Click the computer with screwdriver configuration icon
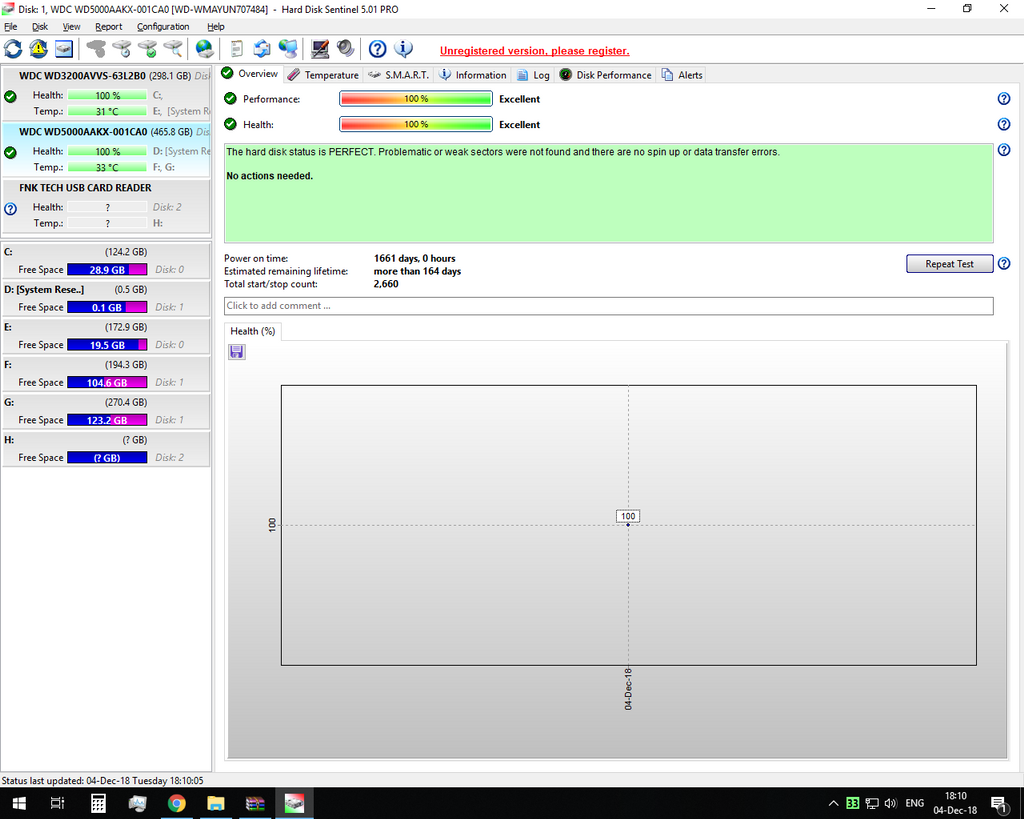The height and width of the screenshot is (819, 1024). pos(320,49)
